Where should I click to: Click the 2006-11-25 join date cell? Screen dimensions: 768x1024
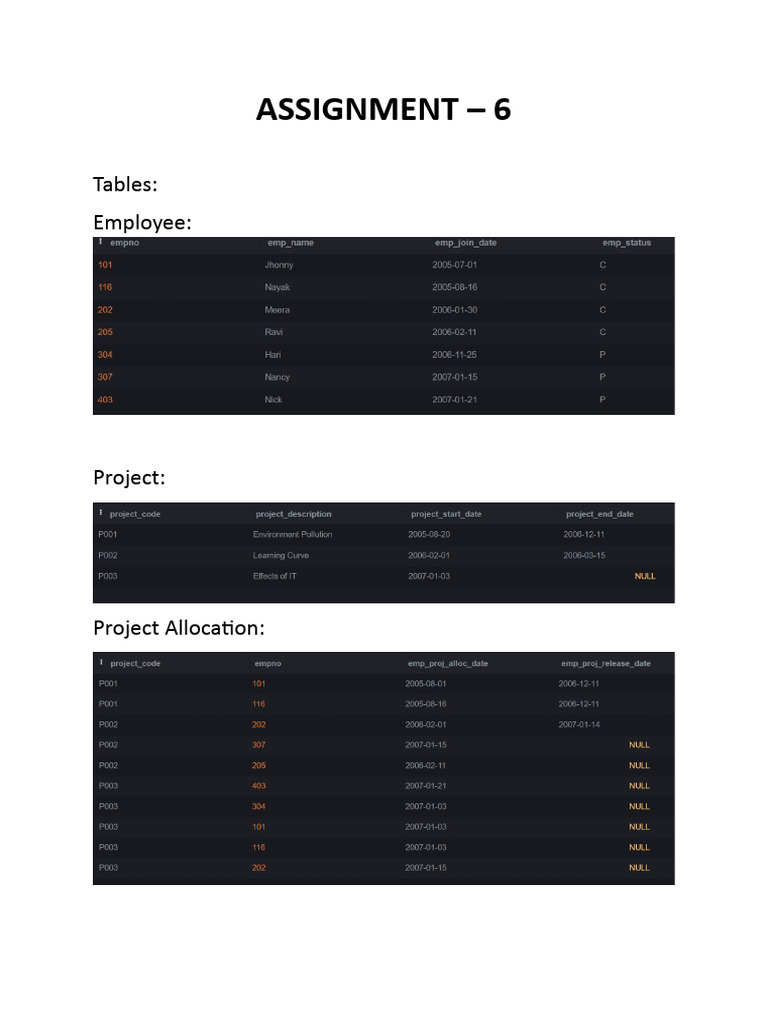454,354
